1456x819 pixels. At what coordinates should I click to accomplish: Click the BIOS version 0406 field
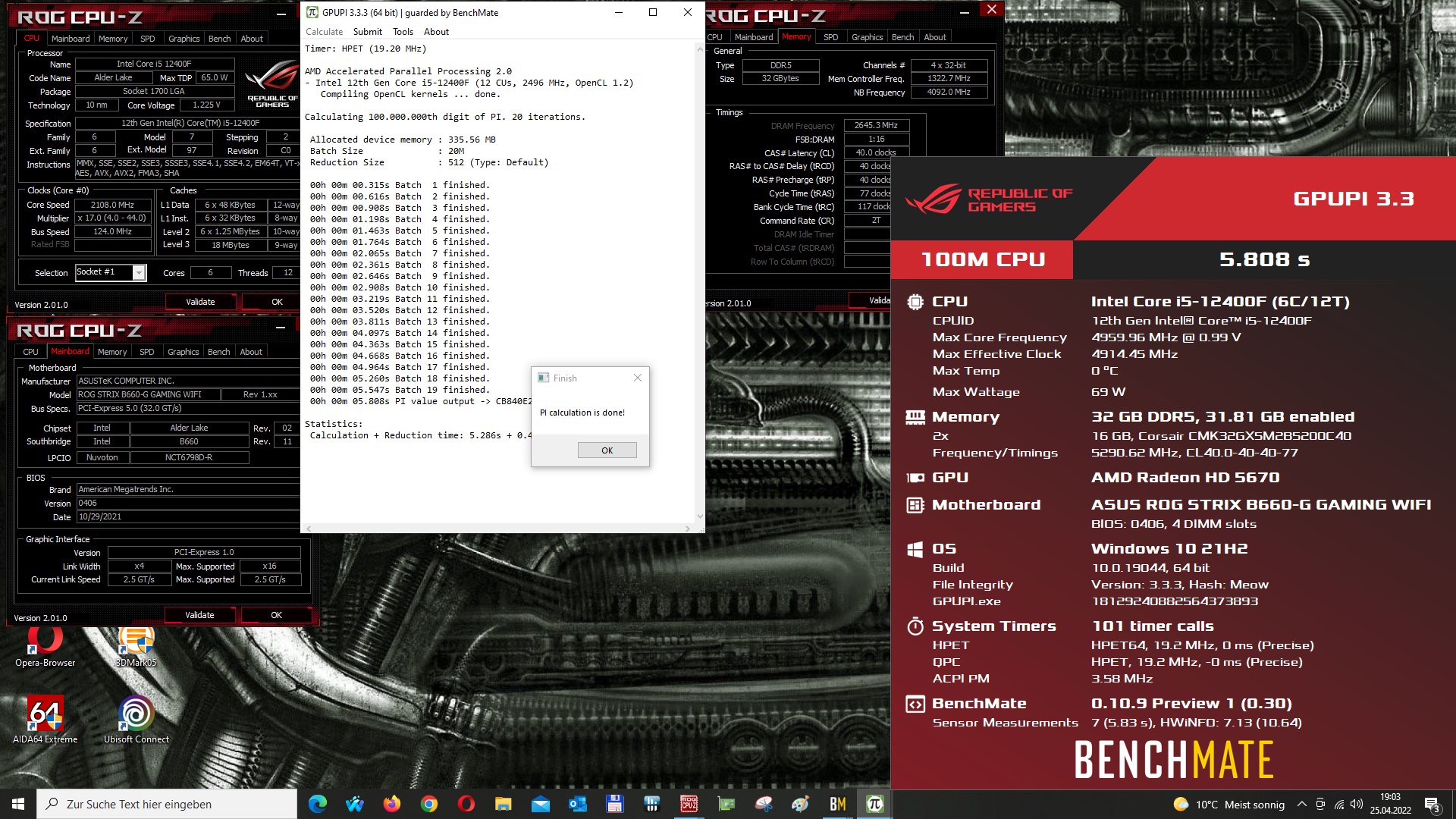coord(189,503)
